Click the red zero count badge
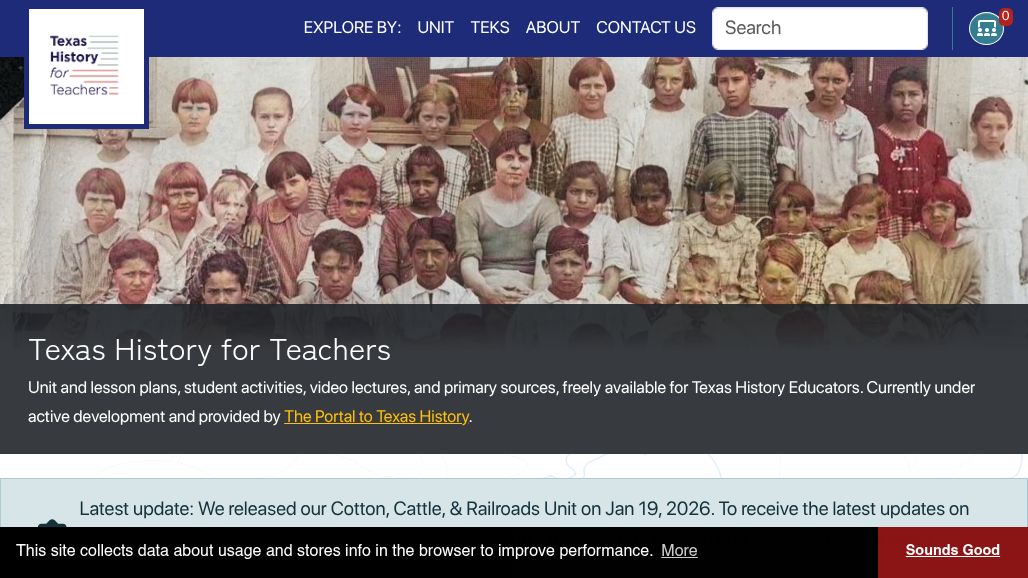Viewport: 1028px width, 578px height. tap(1005, 16)
